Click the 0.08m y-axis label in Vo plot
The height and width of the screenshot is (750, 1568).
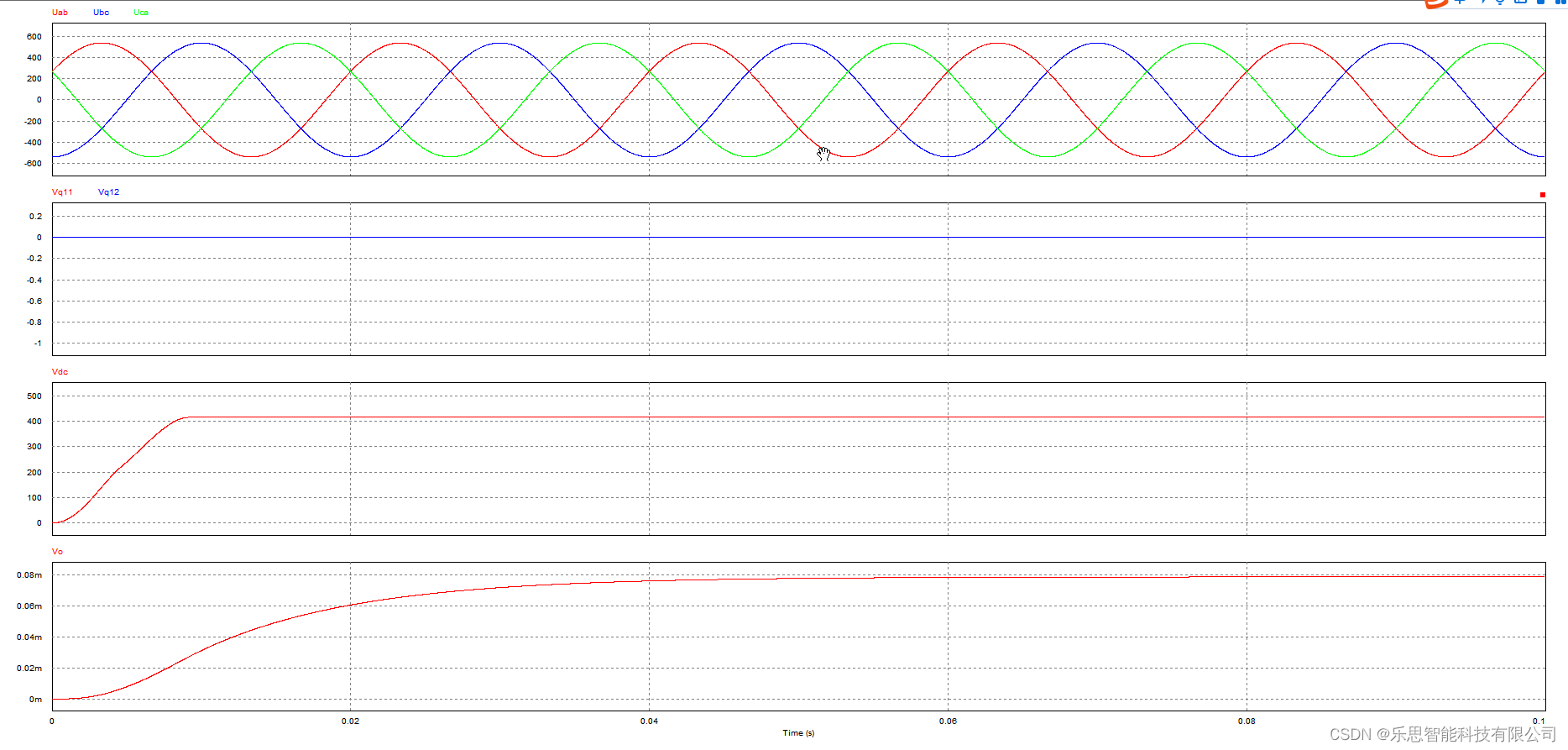(x=29, y=575)
